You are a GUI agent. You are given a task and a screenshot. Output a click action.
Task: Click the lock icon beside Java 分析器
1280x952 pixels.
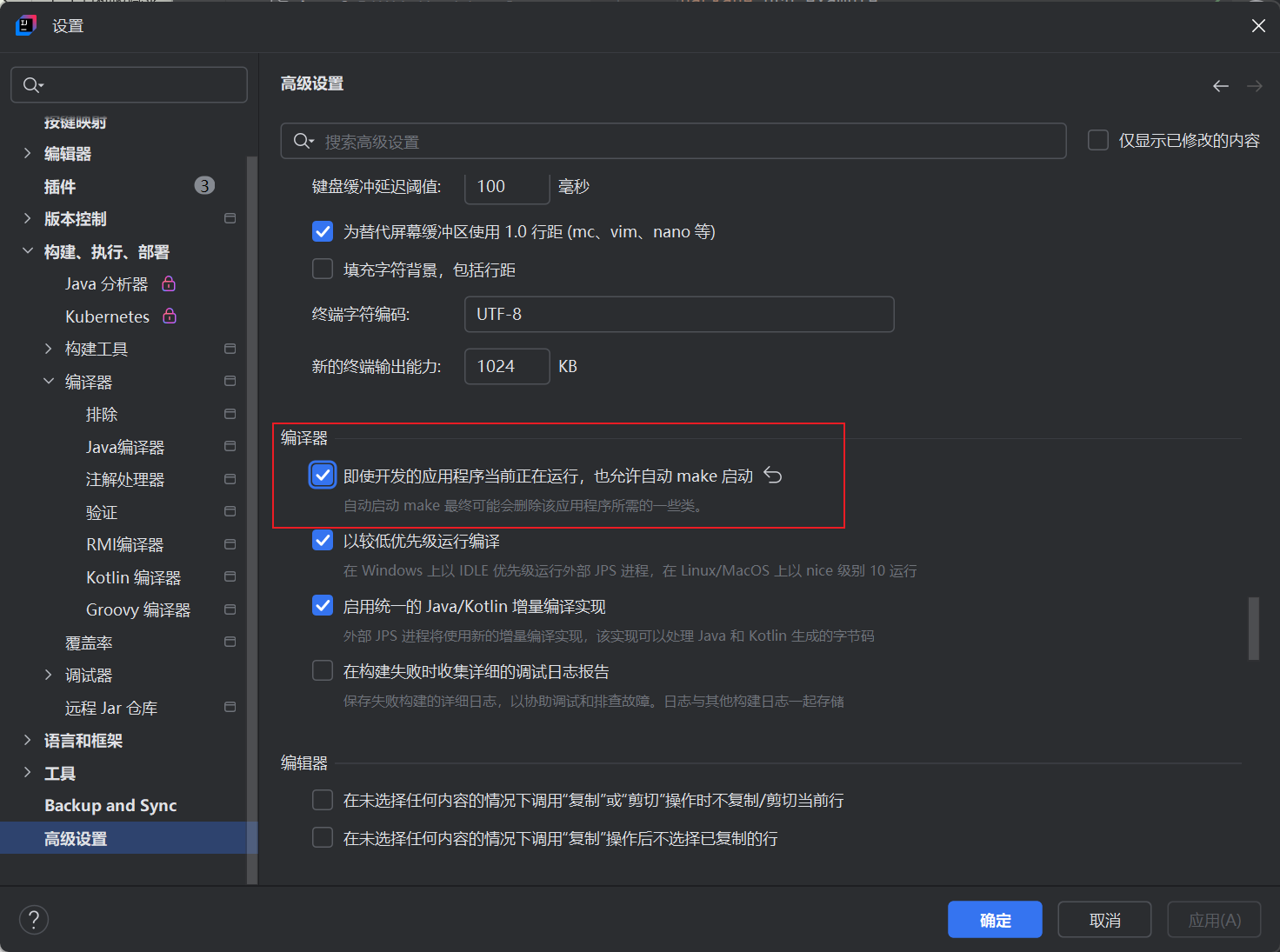(169, 283)
